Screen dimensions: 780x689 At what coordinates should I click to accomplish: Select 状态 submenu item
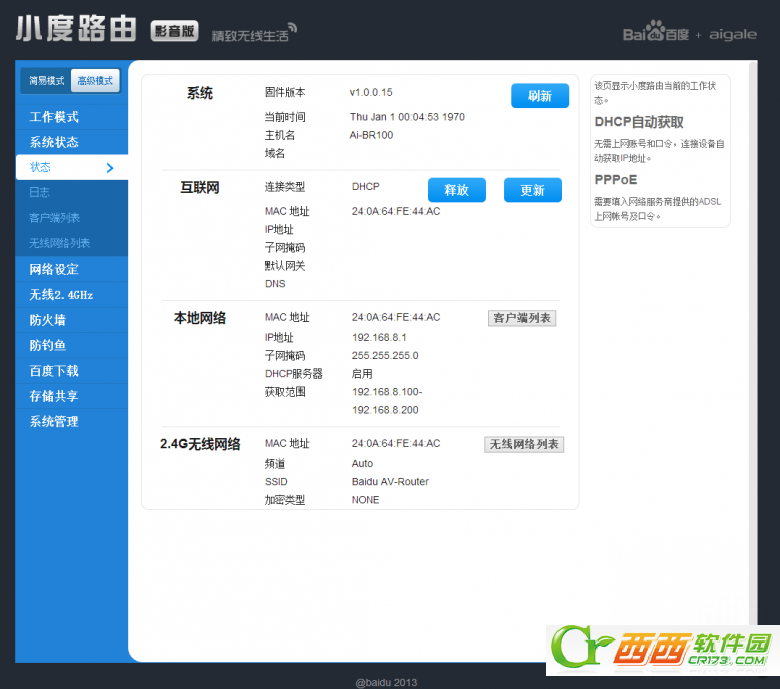click(72, 167)
